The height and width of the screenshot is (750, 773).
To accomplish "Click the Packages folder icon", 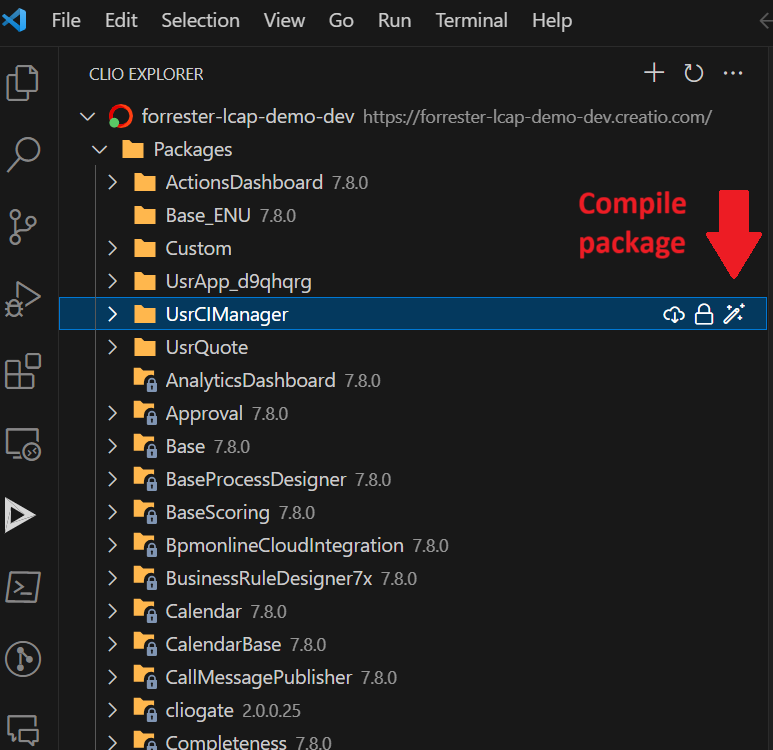I will [x=133, y=149].
